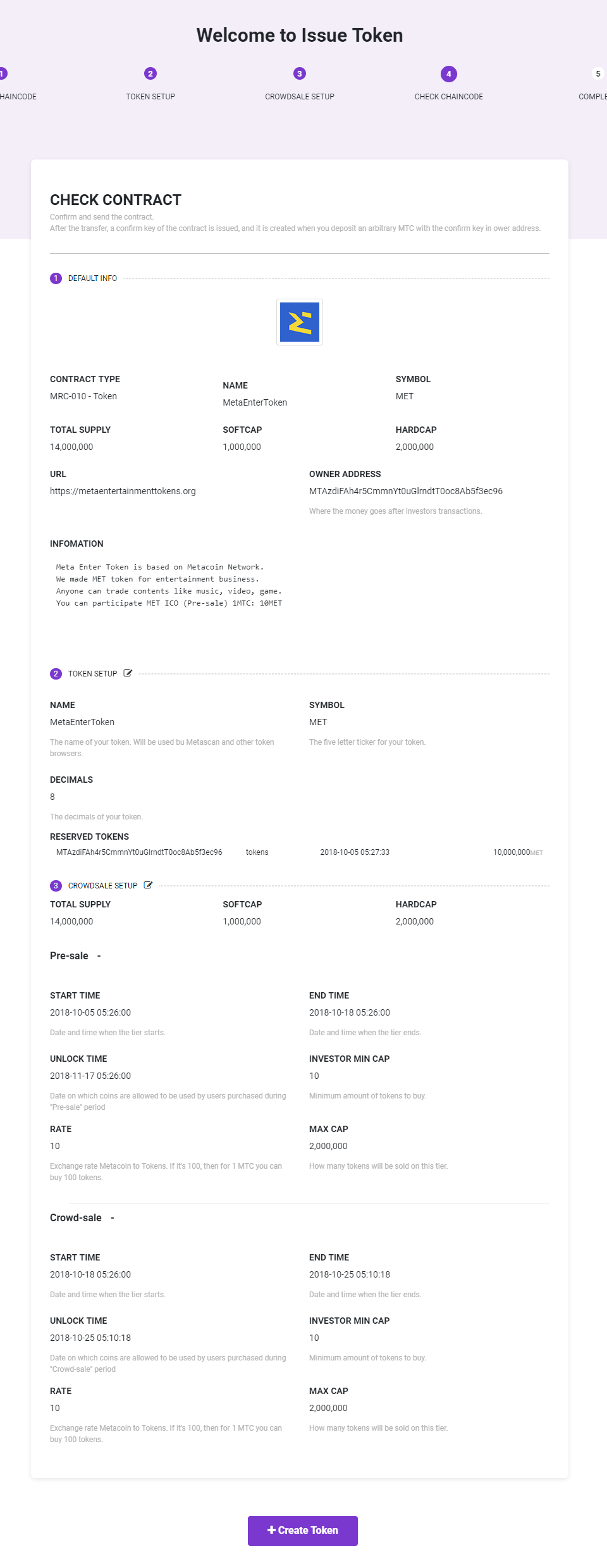Click the blue token logo image
Image resolution: width=607 pixels, height=1568 pixels.
click(x=300, y=322)
